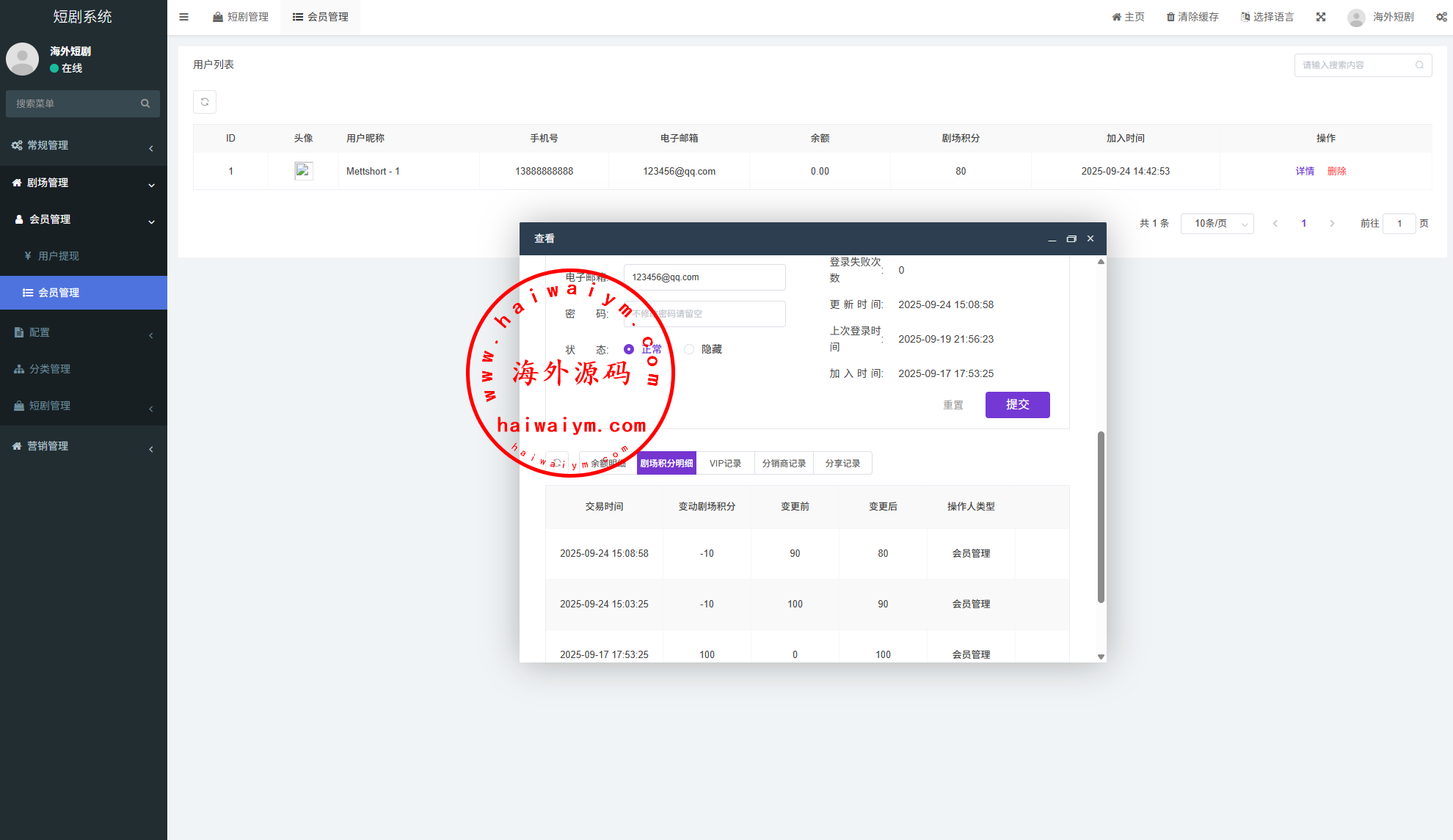The image size is (1453, 840).
Task: Click the home 主页 icon in header
Action: [x=1116, y=17]
